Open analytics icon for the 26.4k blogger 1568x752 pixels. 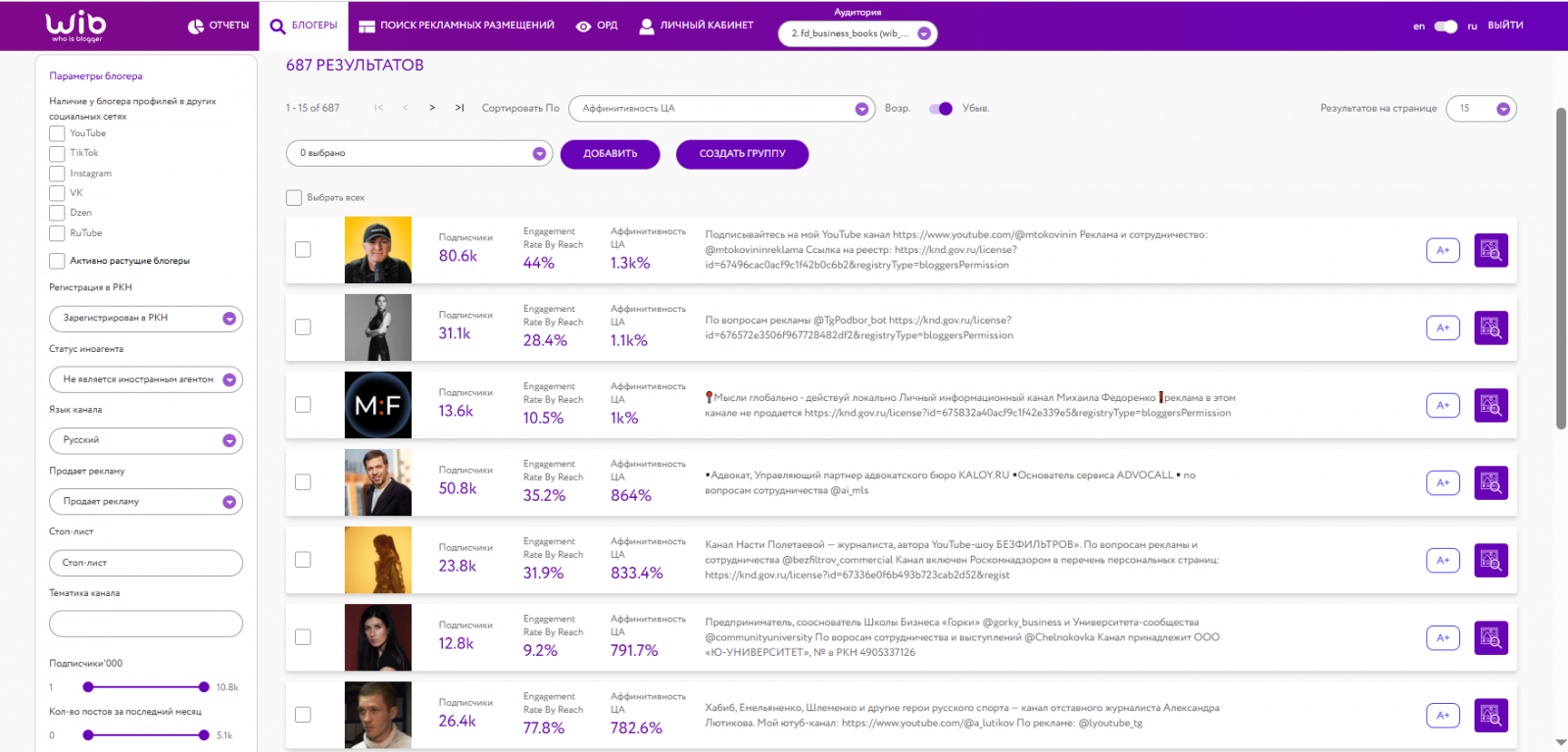(1491, 716)
